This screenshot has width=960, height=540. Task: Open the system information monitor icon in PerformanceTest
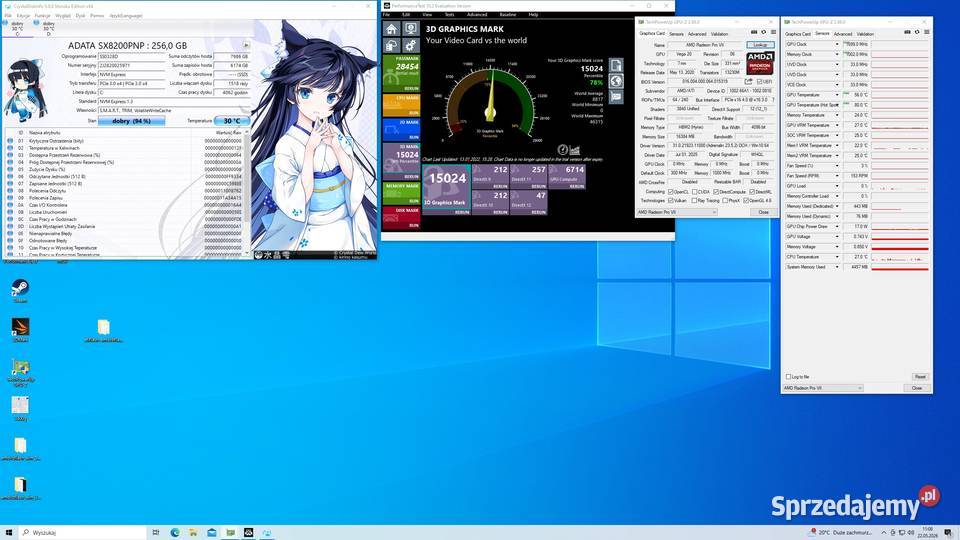(410, 29)
